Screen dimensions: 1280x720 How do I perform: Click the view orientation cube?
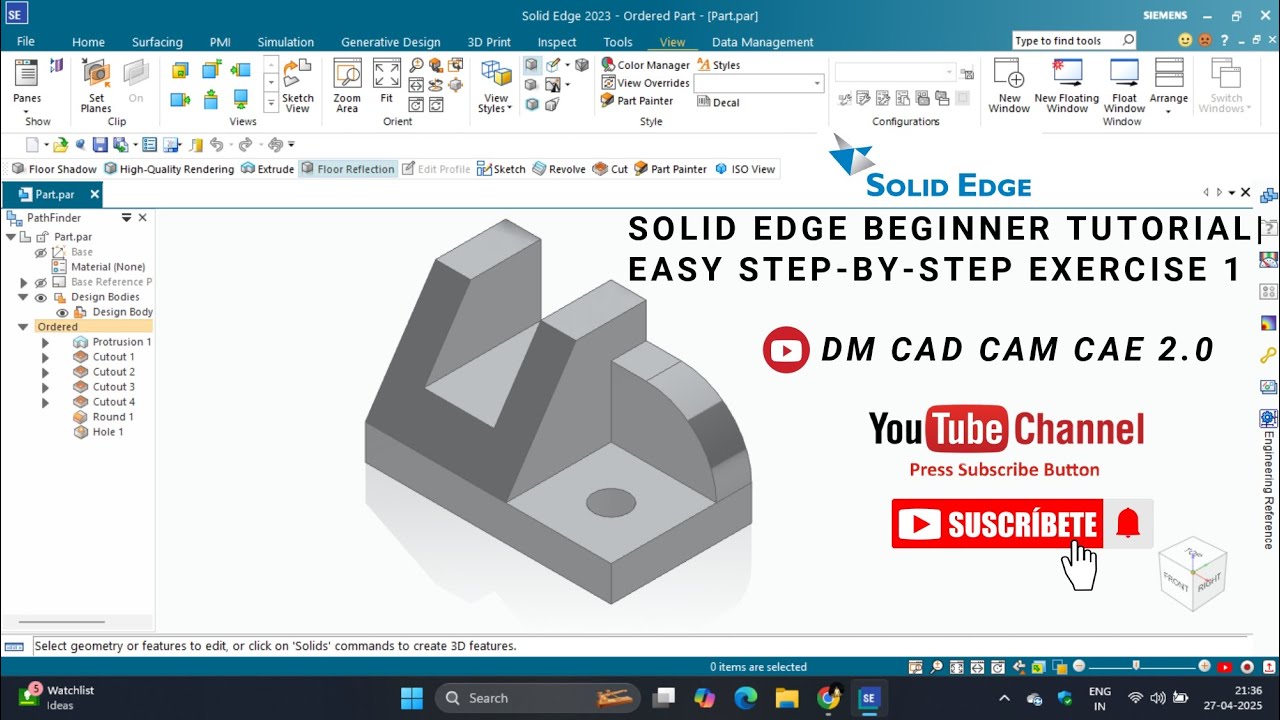1193,572
